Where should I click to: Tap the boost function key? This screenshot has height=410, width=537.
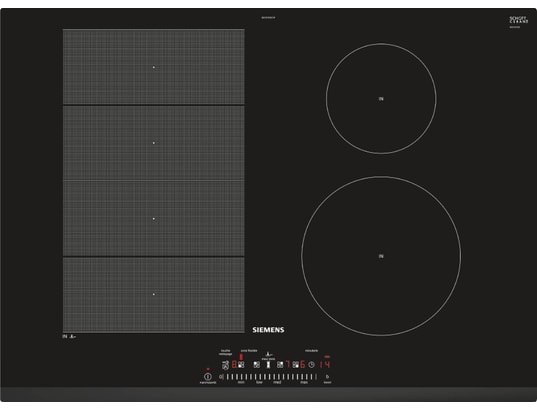[327, 377]
